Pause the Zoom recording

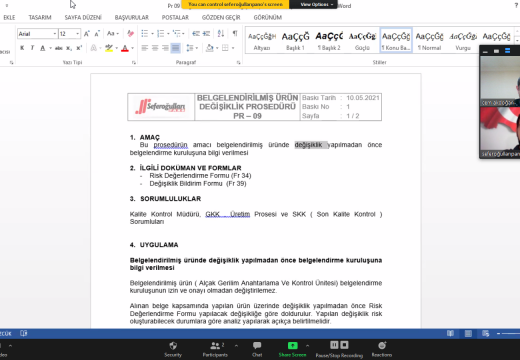334,345
